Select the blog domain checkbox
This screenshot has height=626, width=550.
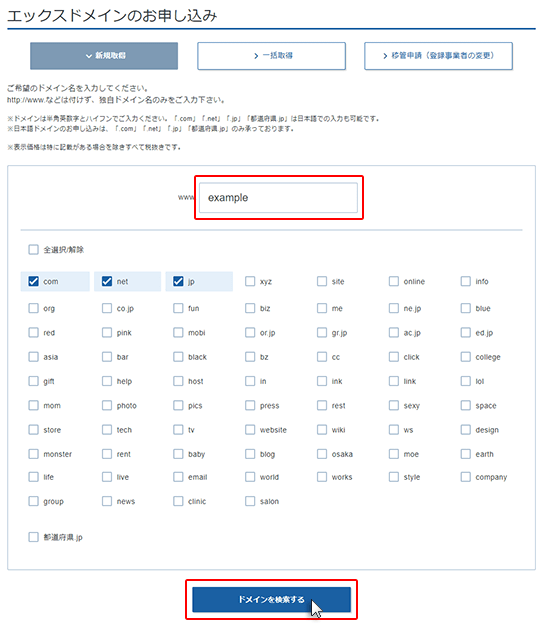pos(250,454)
